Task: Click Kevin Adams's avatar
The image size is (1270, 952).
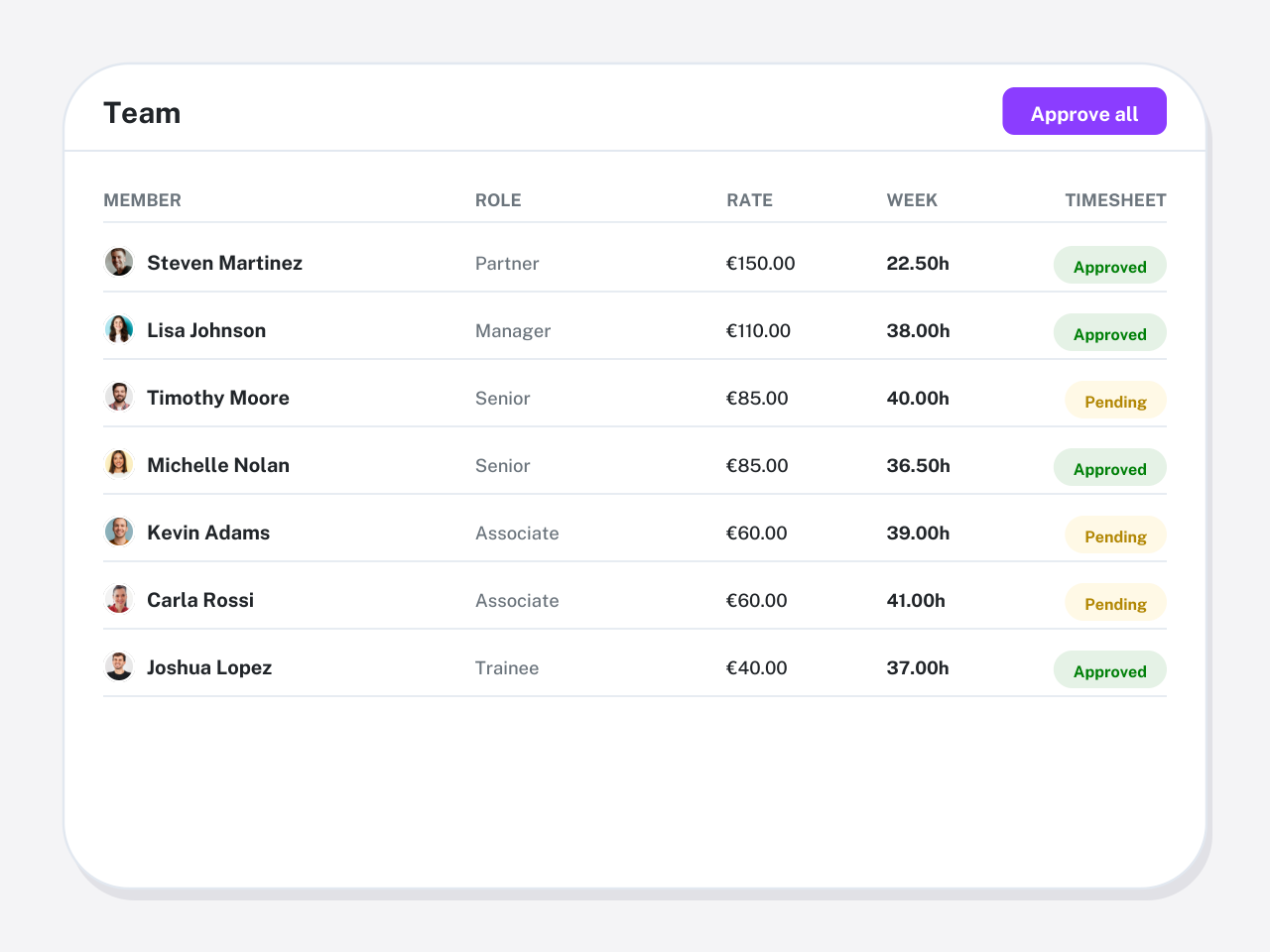Action: click(119, 532)
